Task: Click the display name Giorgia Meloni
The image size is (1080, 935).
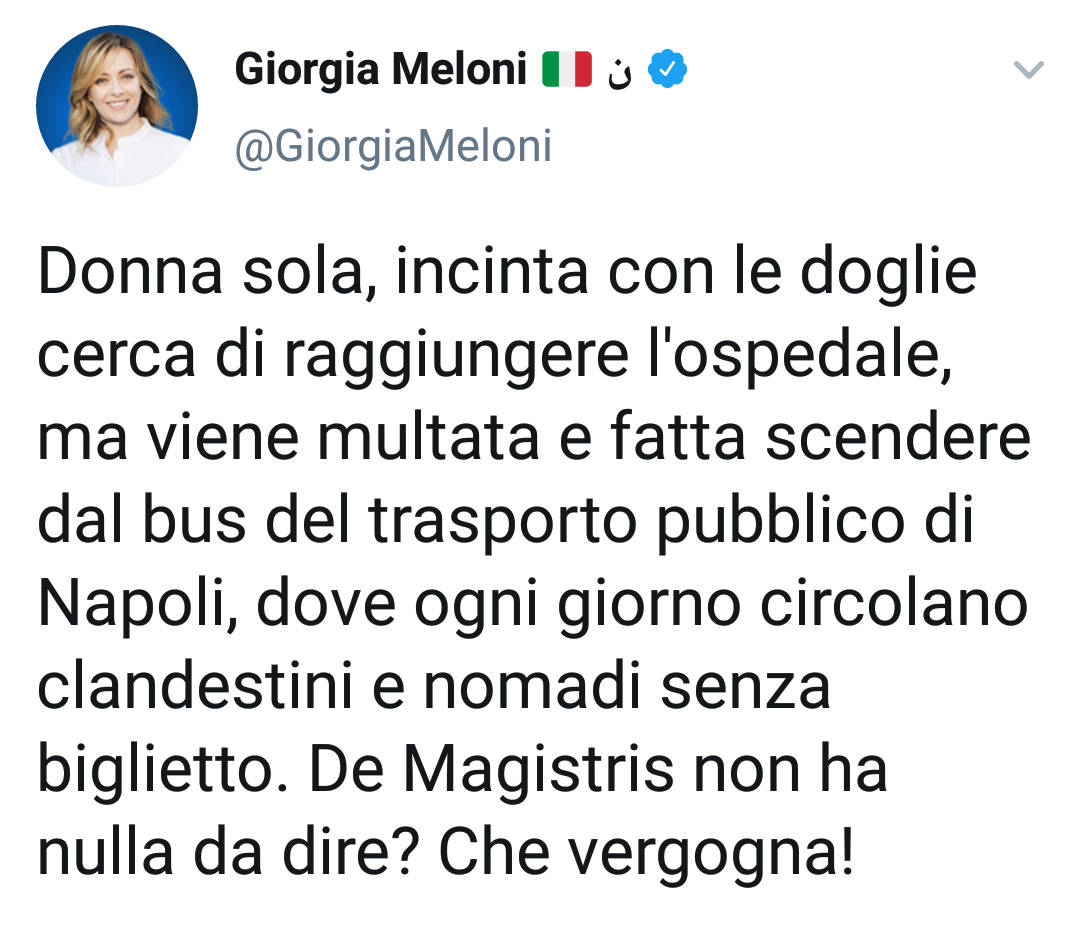Action: pyautogui.click(x=381, y=70)
